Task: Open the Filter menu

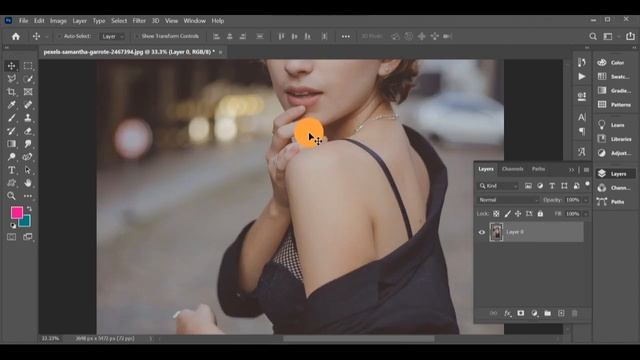Action: point(139,20)
